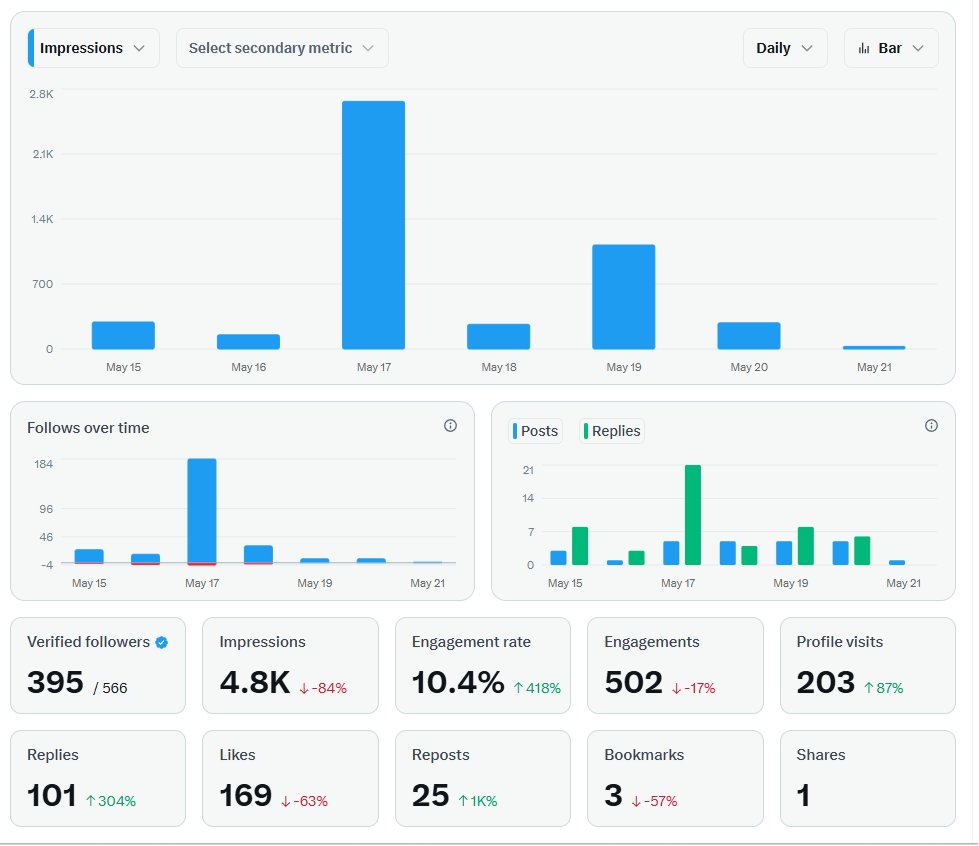Click the verified badge next to Verified followers

pyautogui.click(x=162, y=642)
